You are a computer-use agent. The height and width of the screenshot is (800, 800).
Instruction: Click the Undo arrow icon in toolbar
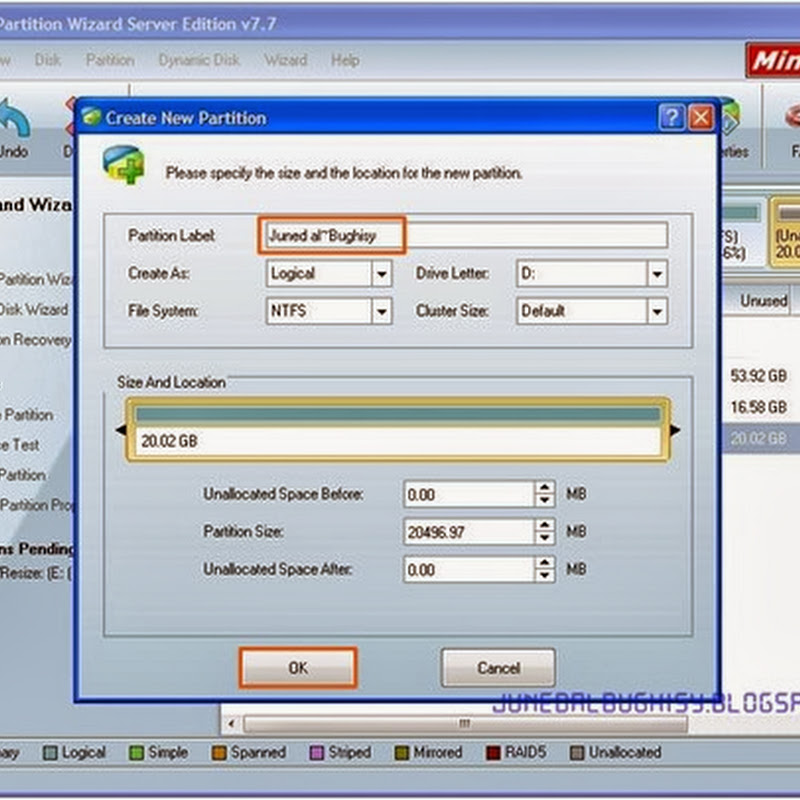click(14, 118)
